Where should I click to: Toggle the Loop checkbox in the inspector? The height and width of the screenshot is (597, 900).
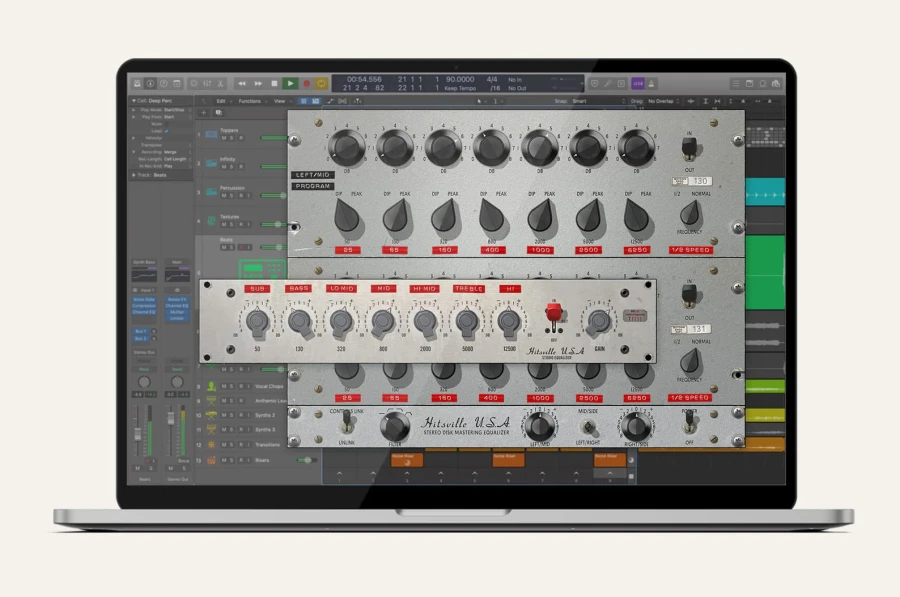pos(166,131)
